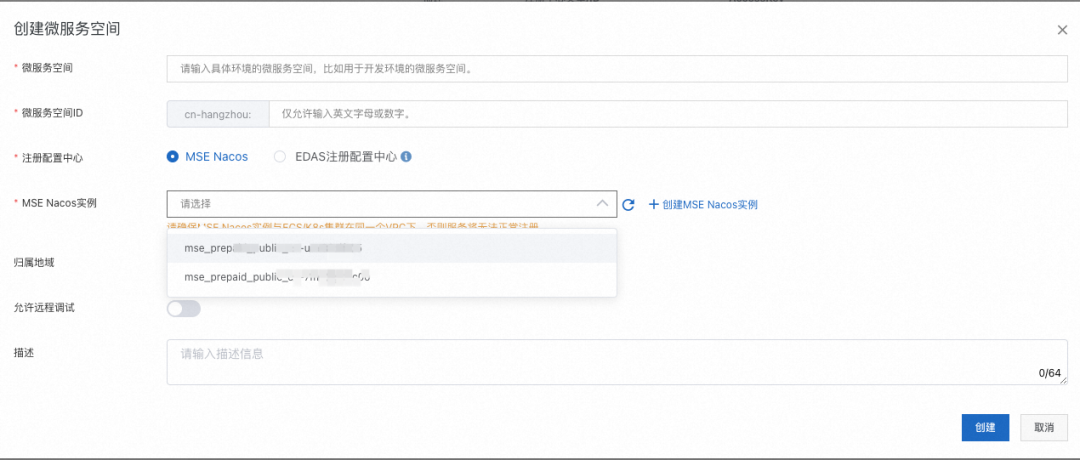Select the MSE Nacos radio button
The width and height of the screenshot is (1080, 460).
172,156
